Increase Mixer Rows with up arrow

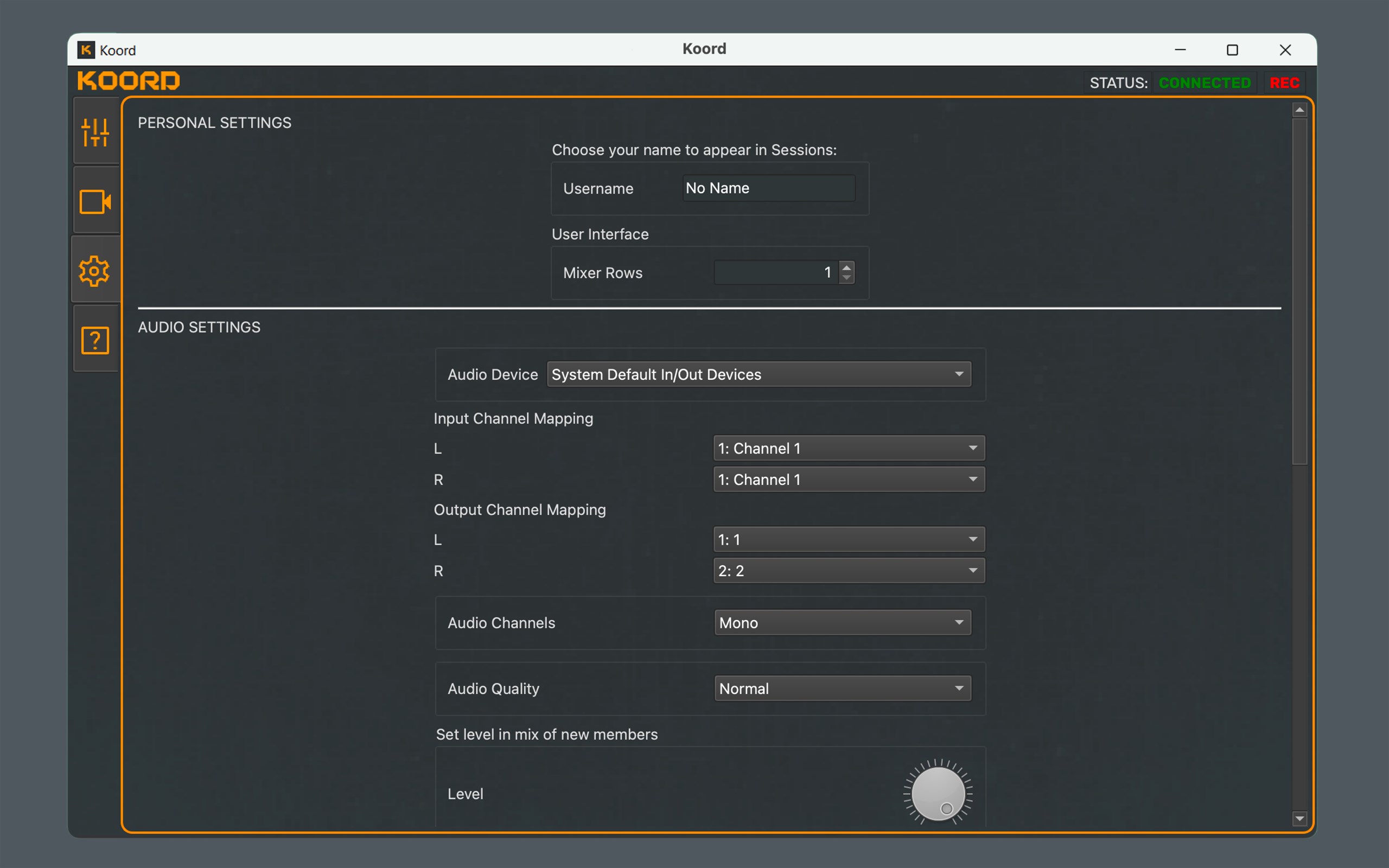pos(846,267)
